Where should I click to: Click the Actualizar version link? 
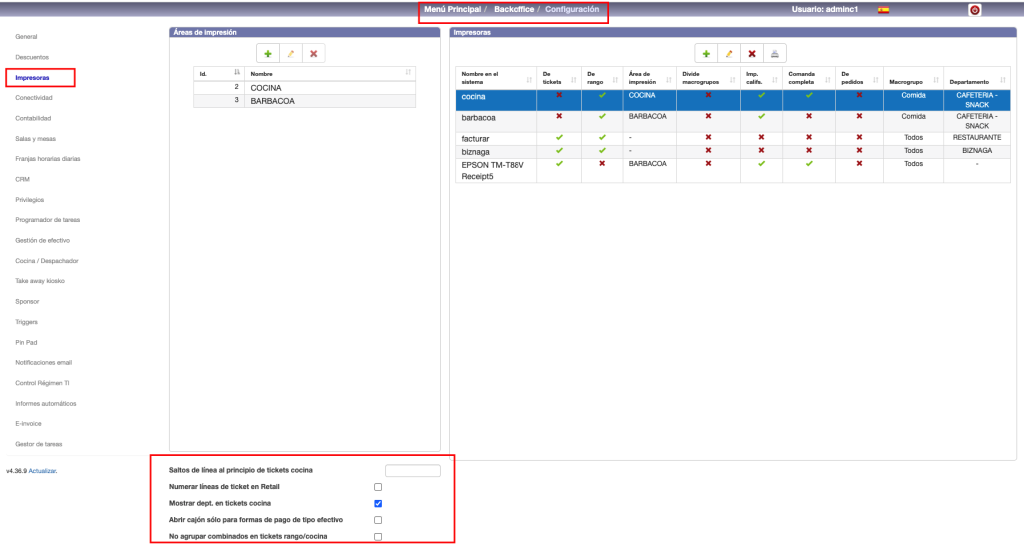click(42, 470)
